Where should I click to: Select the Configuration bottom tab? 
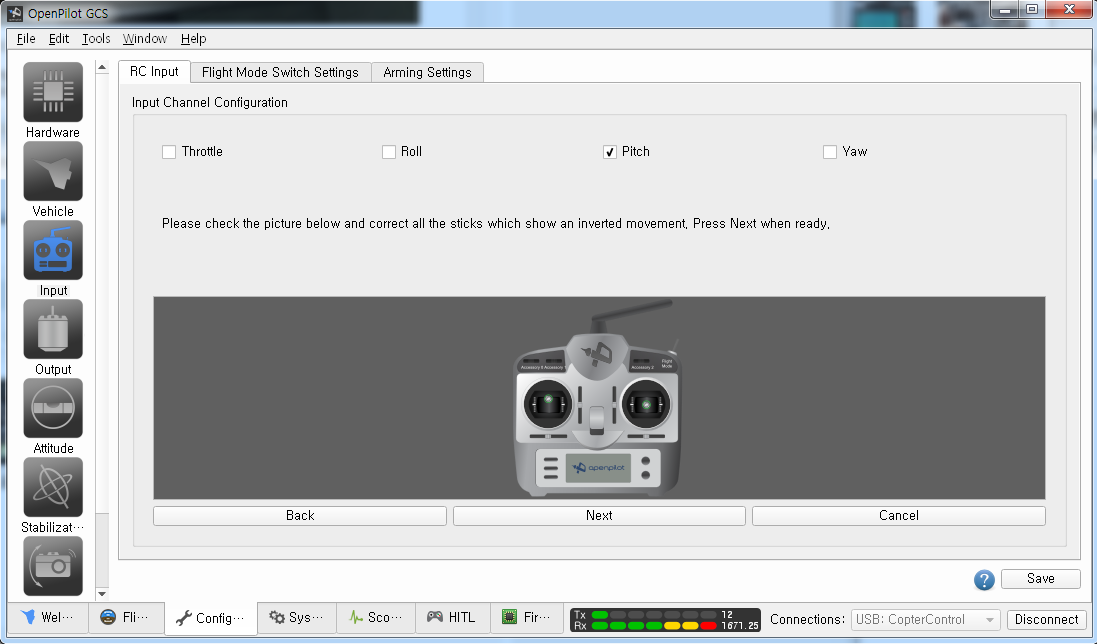pos(211,618)
